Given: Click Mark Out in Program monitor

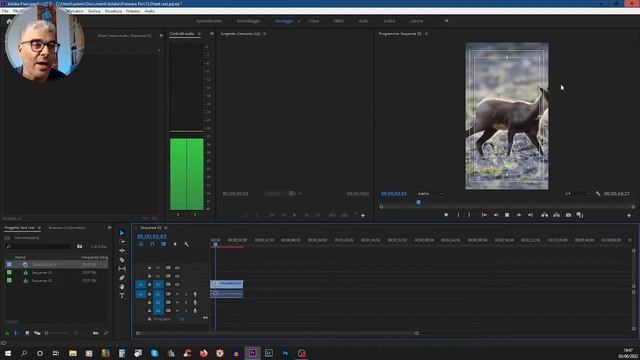Looking at the screenshot, I should (469, 215).
